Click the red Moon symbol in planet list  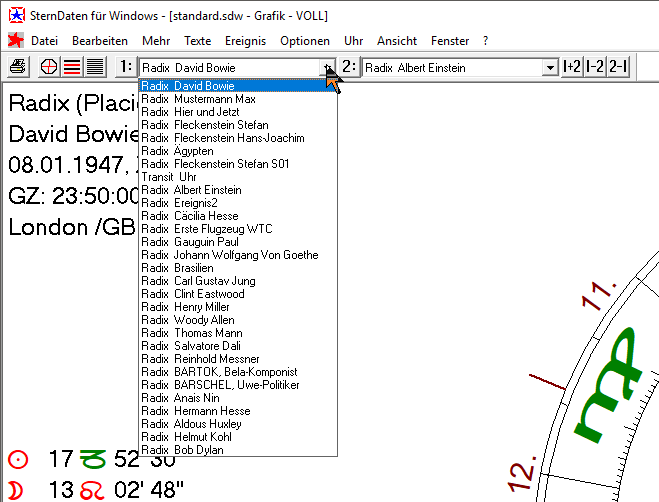point(15,491)
